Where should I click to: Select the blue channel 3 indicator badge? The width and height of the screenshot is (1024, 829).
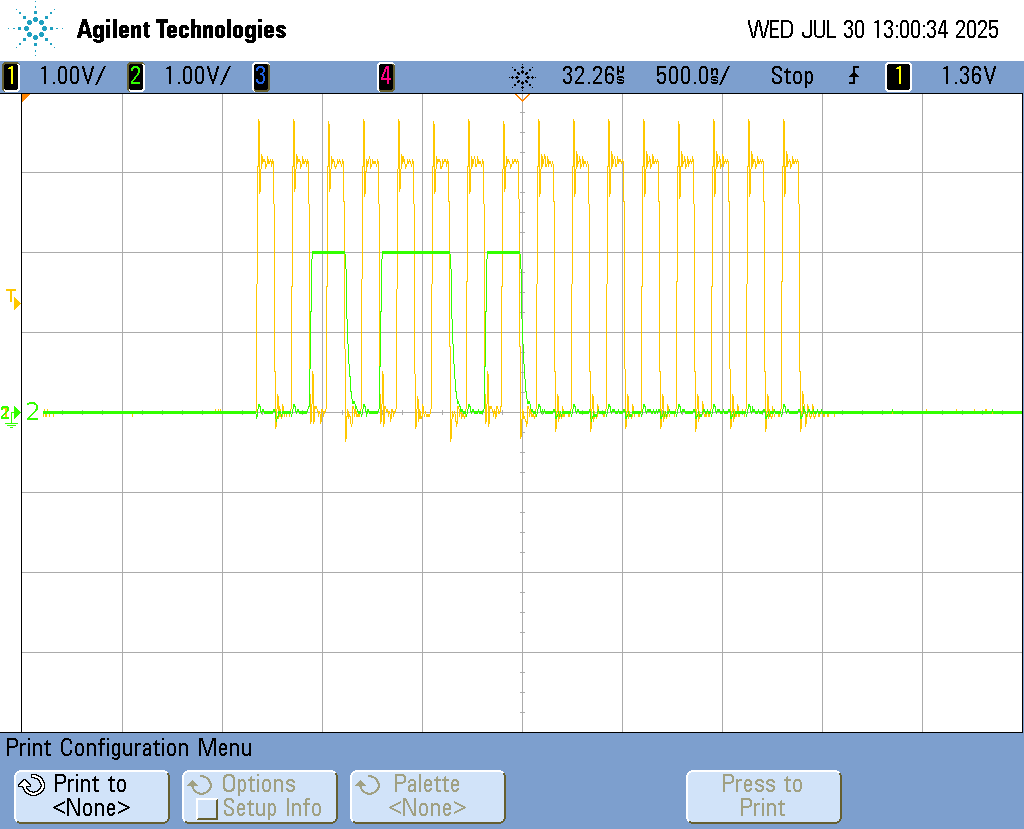pos(261,76)
